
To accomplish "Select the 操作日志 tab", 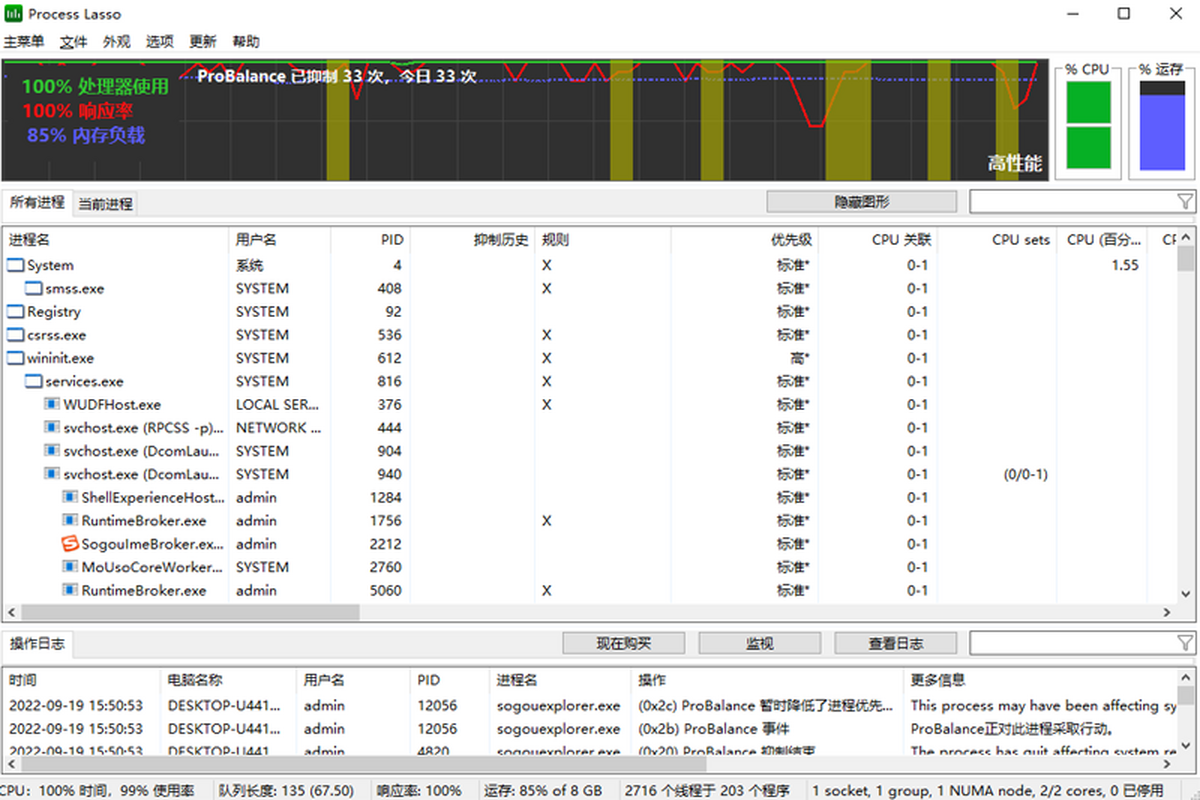I will tap(37, 644).
